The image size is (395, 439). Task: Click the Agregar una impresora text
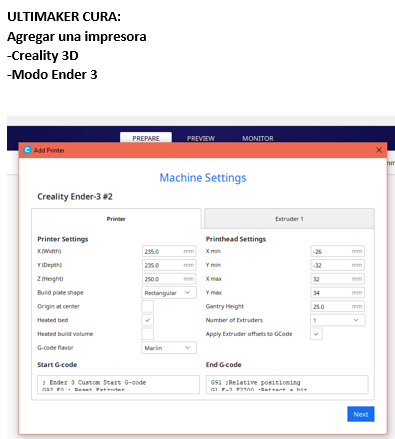tap(77, 36)
